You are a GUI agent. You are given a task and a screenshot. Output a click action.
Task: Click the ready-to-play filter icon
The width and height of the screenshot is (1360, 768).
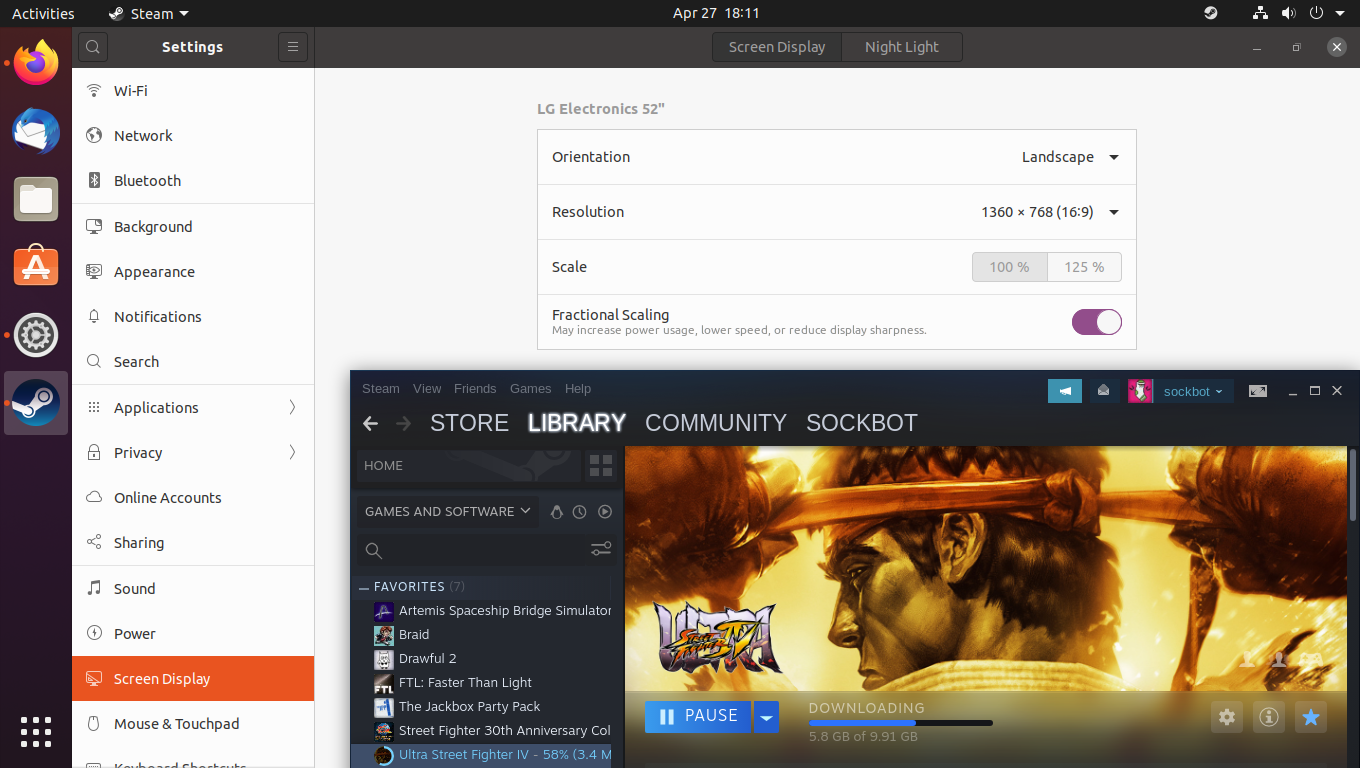604,512
